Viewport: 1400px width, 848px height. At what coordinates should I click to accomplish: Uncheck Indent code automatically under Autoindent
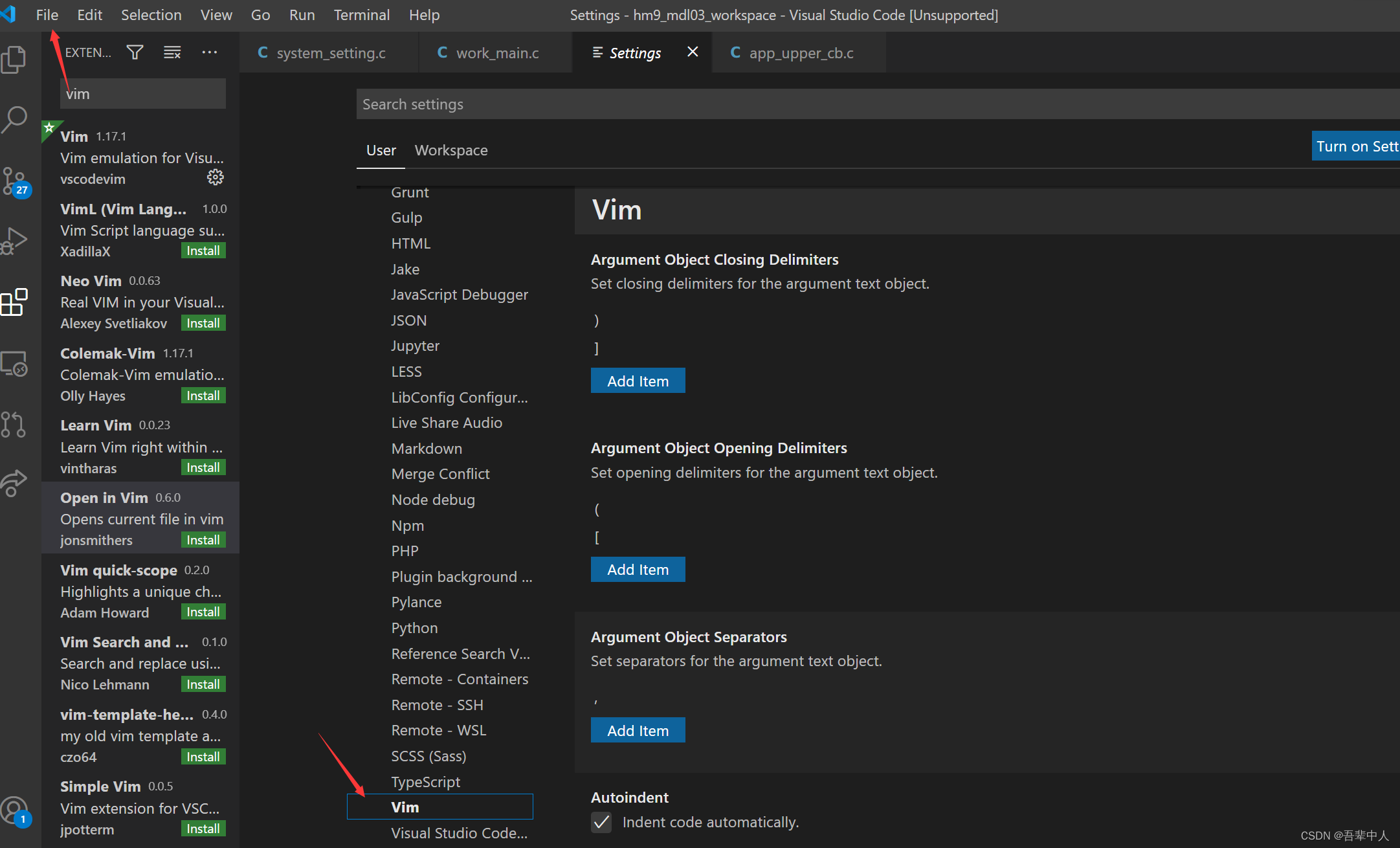[601, 822]
